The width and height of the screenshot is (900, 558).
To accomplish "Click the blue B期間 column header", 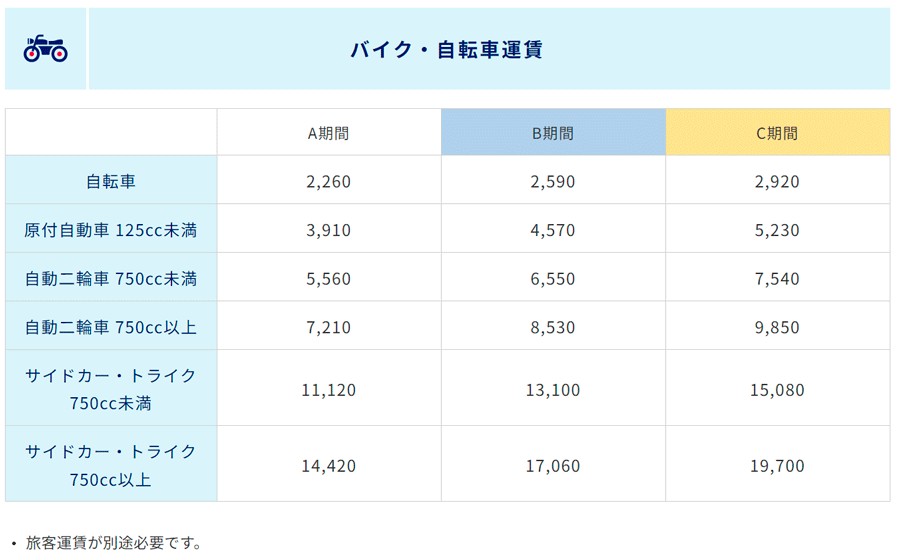I will 553,132.
